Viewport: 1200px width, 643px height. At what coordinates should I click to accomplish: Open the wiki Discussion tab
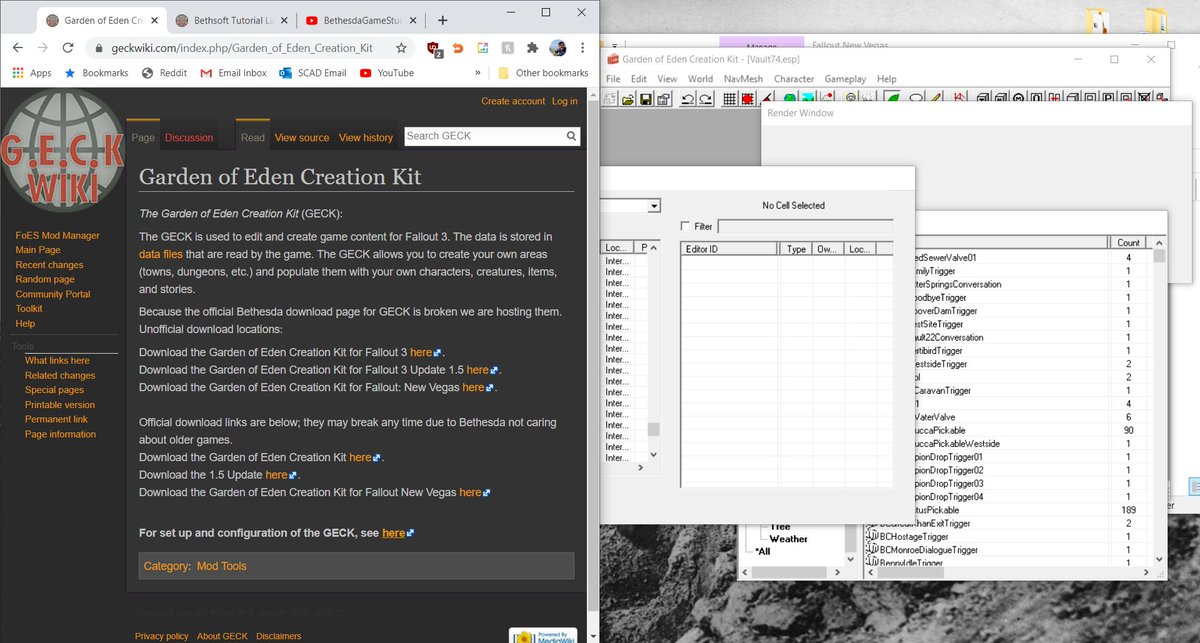189,138
